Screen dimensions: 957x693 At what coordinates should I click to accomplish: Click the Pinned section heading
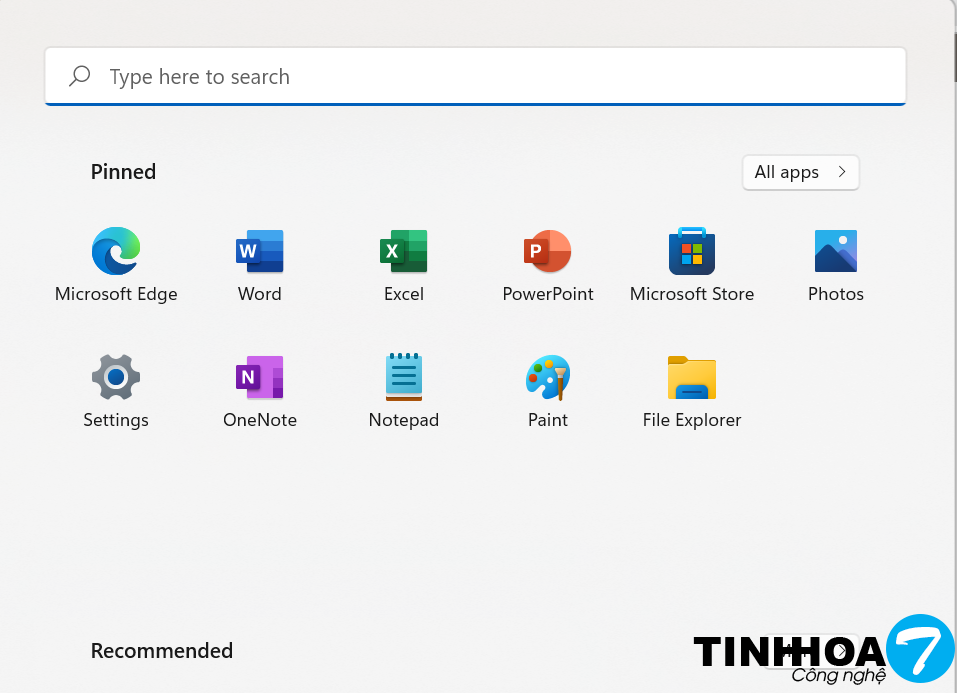pyautogui.click(x=123, y=172)
